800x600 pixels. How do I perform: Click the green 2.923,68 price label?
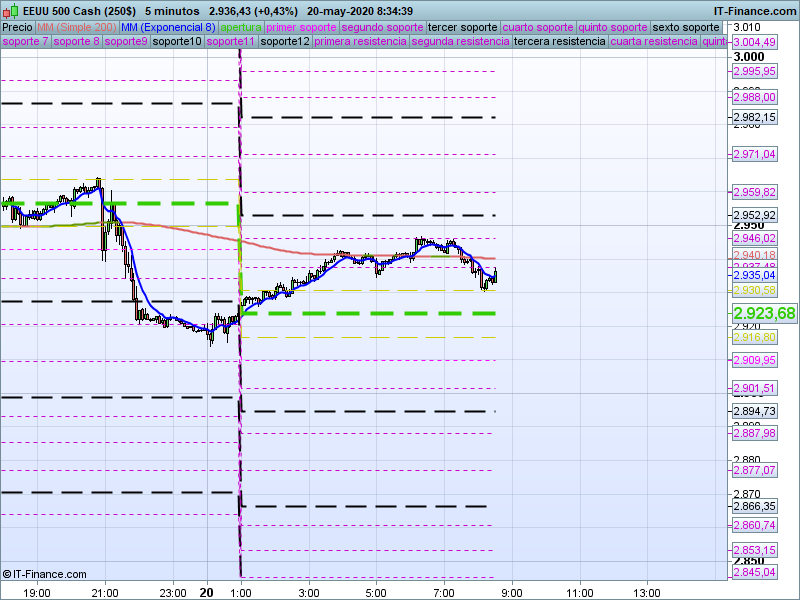[x=764, y=314]
